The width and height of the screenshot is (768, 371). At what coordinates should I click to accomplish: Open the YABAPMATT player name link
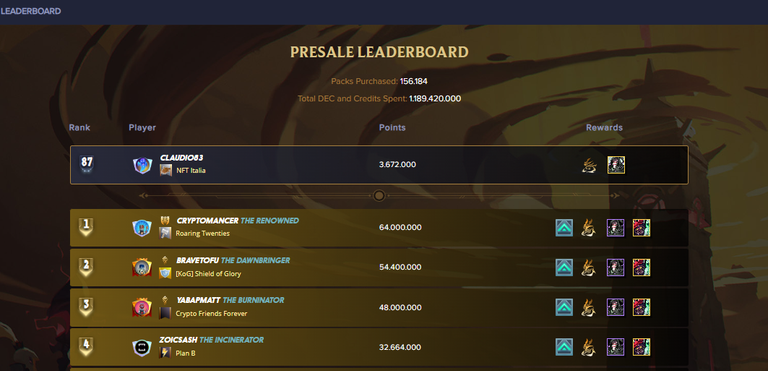click(198, 300)
